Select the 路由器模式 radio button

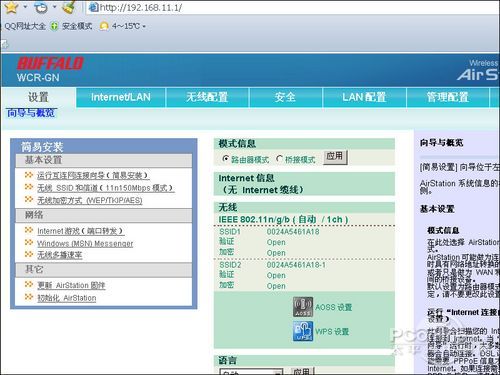tap(226, 159)
